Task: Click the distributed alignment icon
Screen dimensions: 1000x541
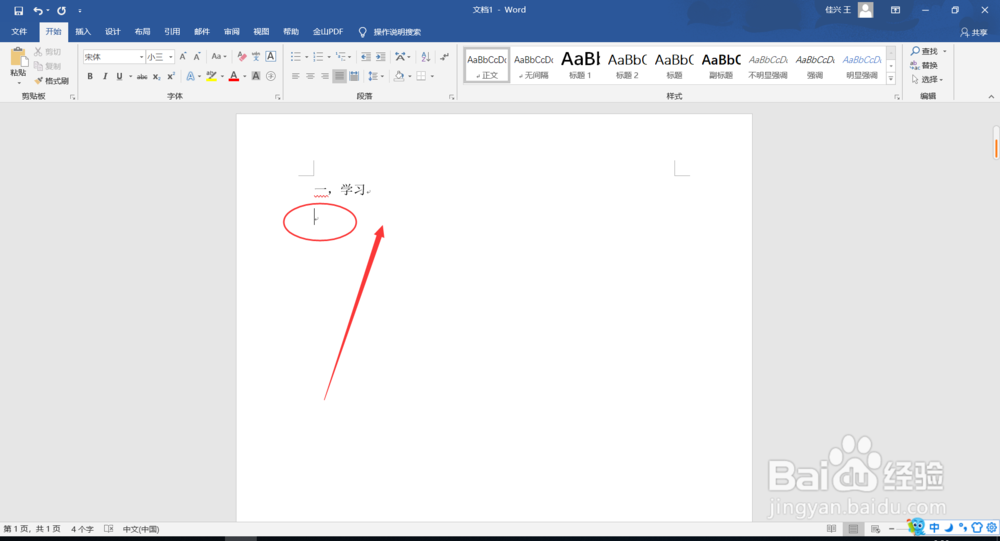Action: pos(355,77)
